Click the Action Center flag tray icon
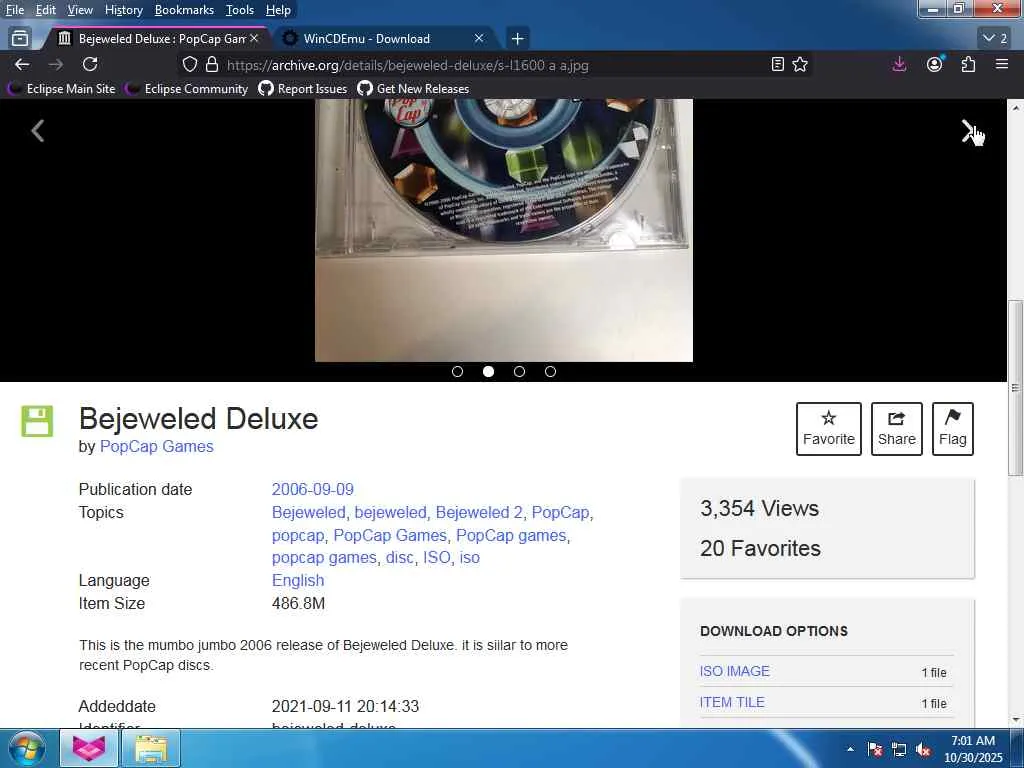Screen dimensions: 1024x768 coord(875,749)
